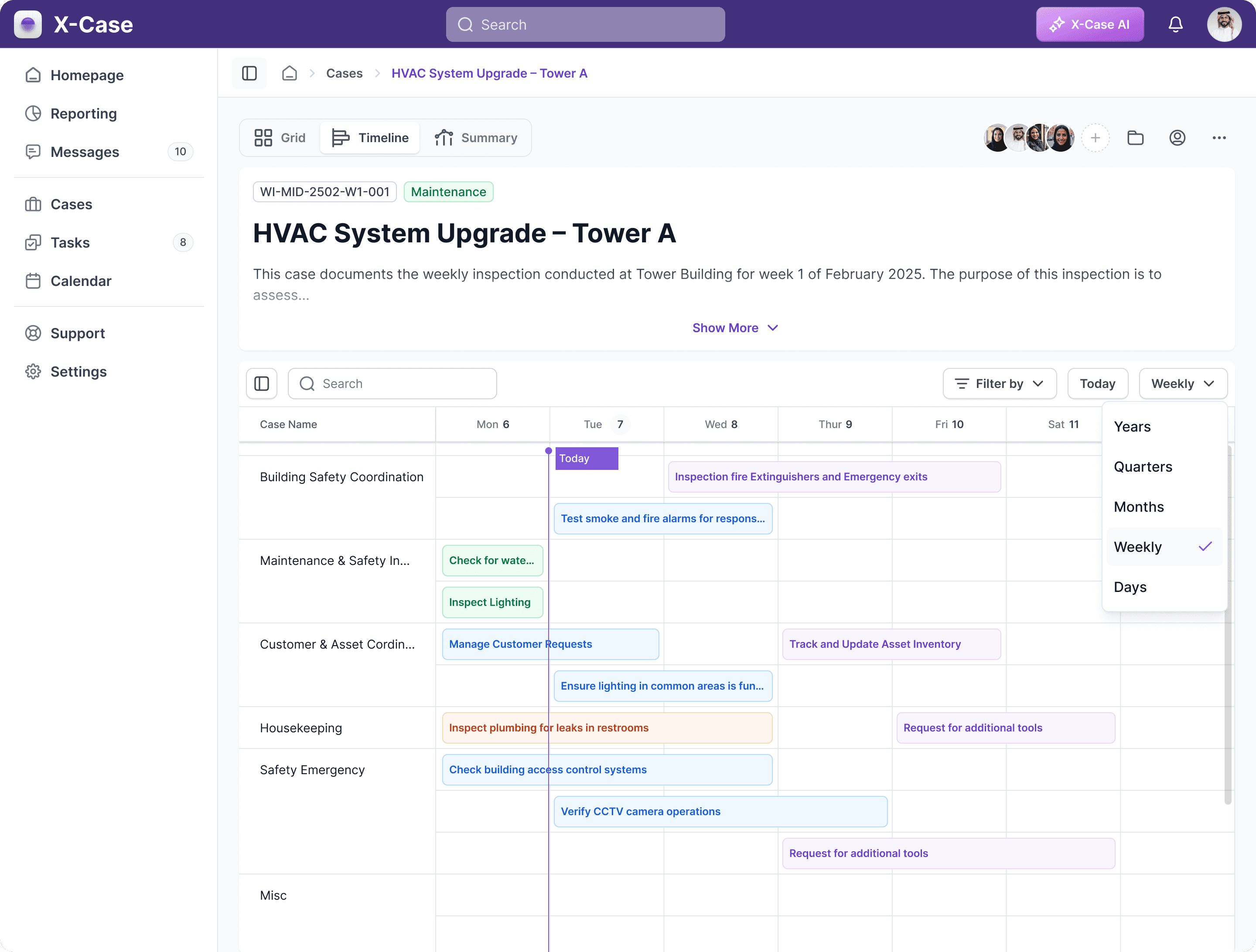Toggle the sidebar collapse icon near breadcrumb
The image size is (1256, 952).
[249, 73]
